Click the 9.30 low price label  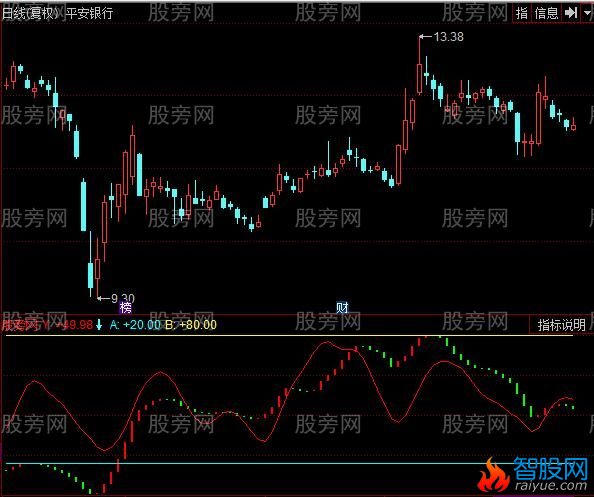pyautogui.click(x=123, y=299)
